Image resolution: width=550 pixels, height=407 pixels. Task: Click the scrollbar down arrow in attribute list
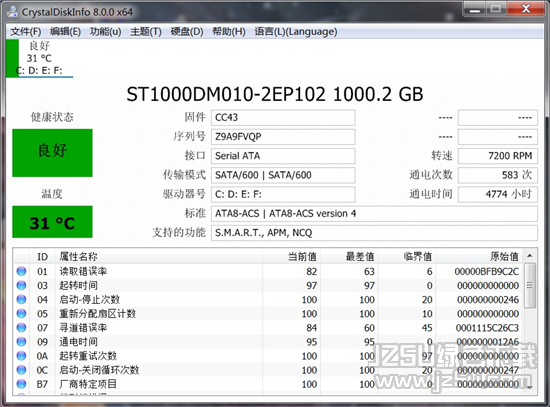pyautogui.click(x=530, y=387)
